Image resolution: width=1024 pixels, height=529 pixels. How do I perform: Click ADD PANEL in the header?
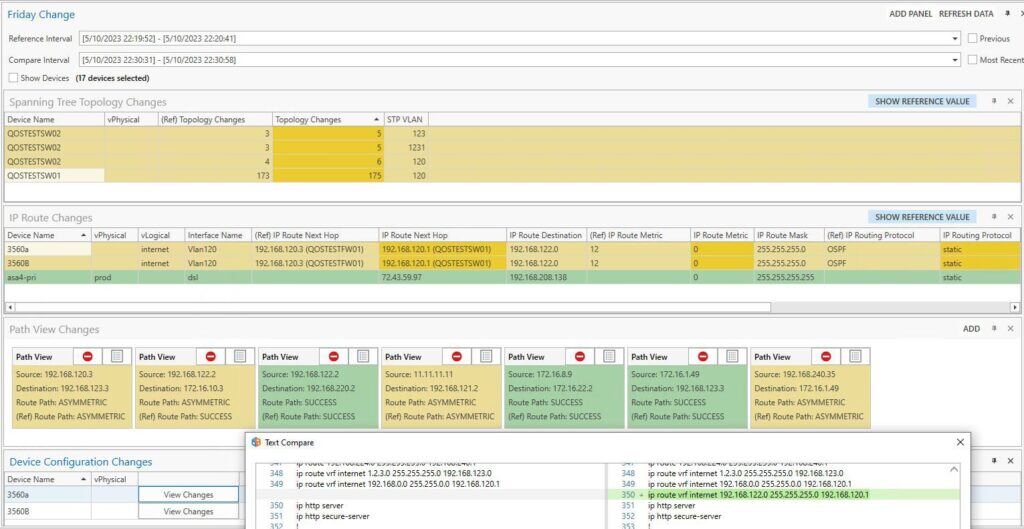coord(911,14)
